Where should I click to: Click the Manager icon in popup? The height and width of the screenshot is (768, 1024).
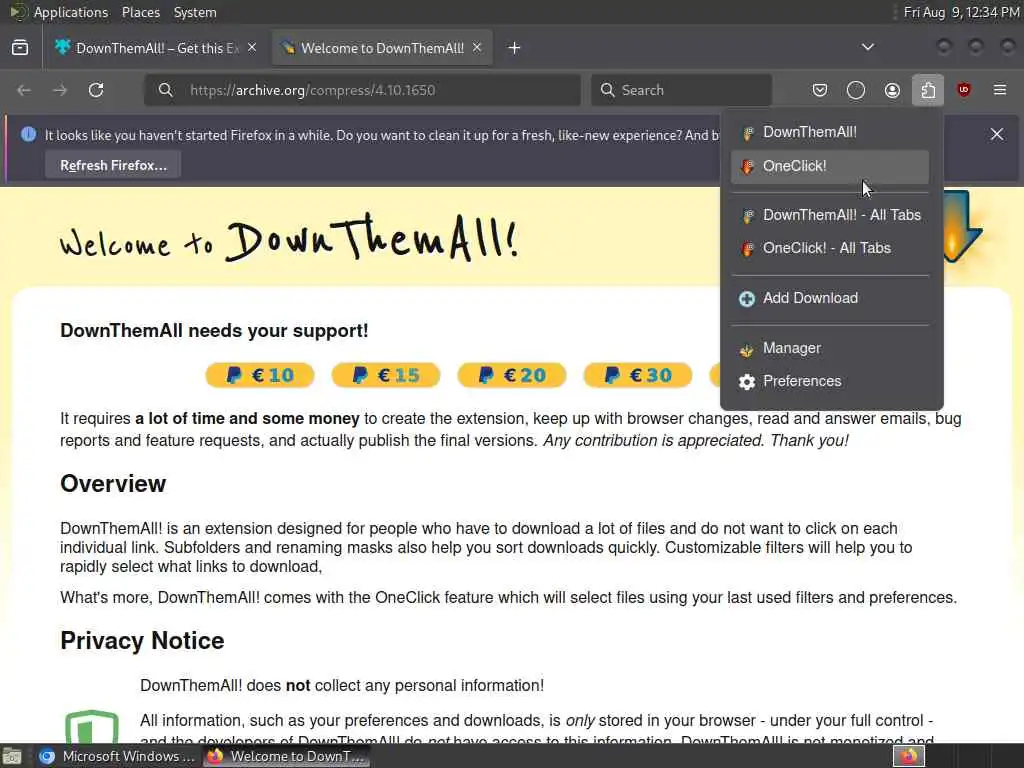(x=746, y=350)
